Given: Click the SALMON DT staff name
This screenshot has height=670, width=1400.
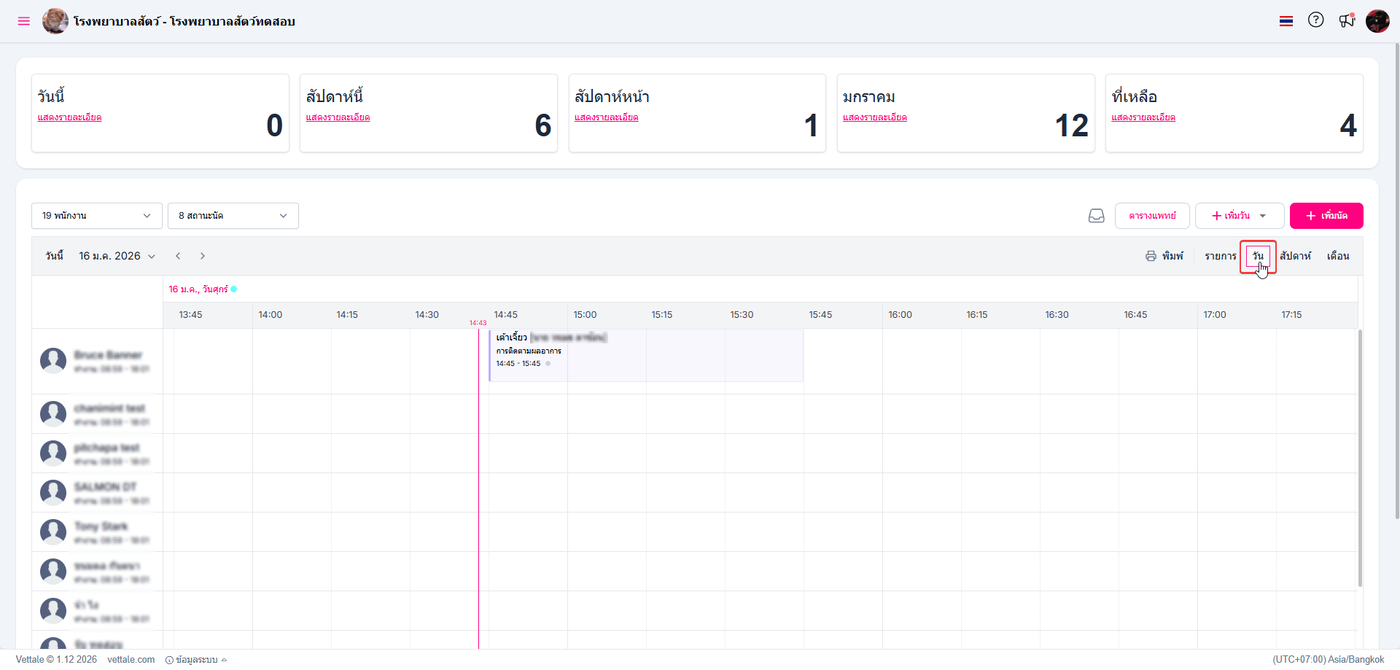Looking at the screenshot, I should pyautogui.click(x=105, y=487).
